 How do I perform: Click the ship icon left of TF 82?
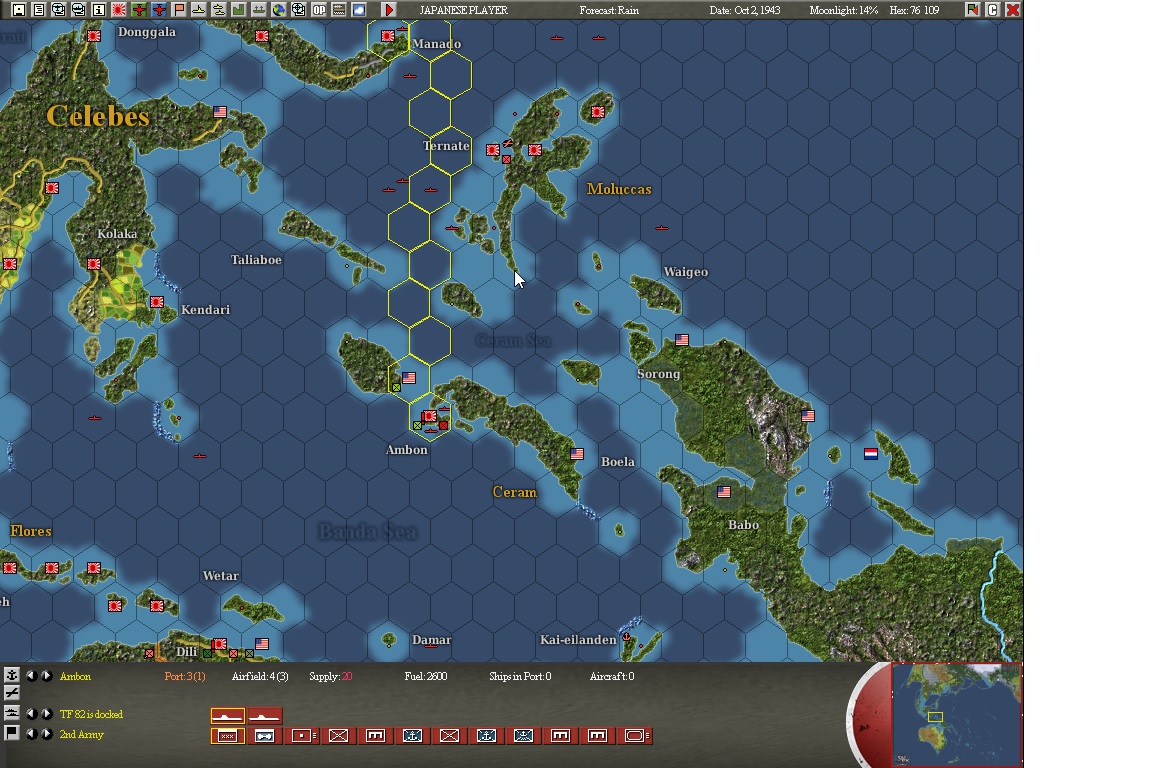[12, 713]
